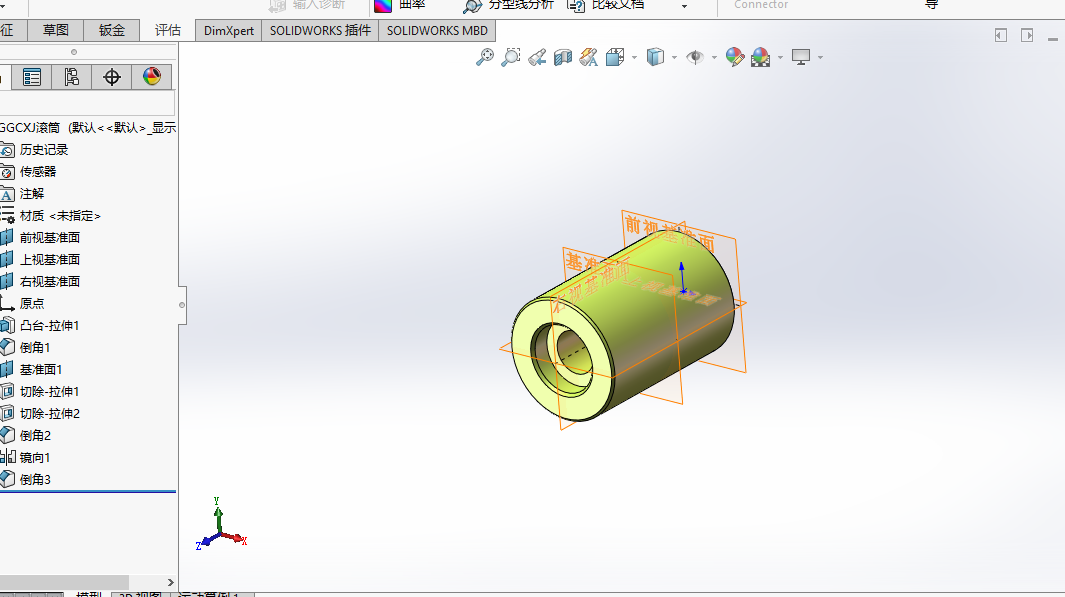Viewport: 1065px width, 597px height.
Task: Select 传感器 item in feature tree
Action: pyautogui.click(x=37, y=172)
